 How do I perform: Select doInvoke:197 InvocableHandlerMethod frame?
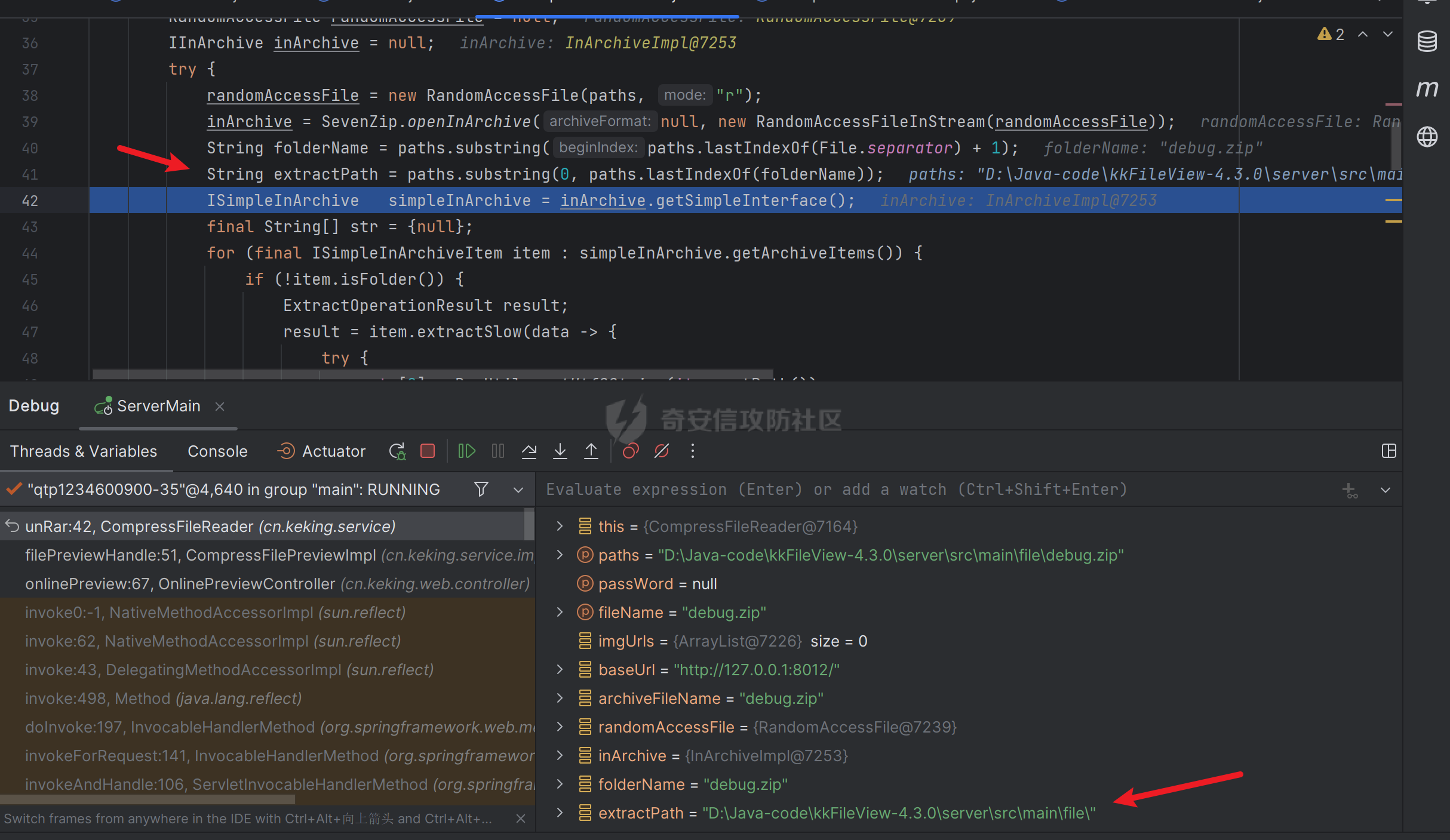point(268,727)
